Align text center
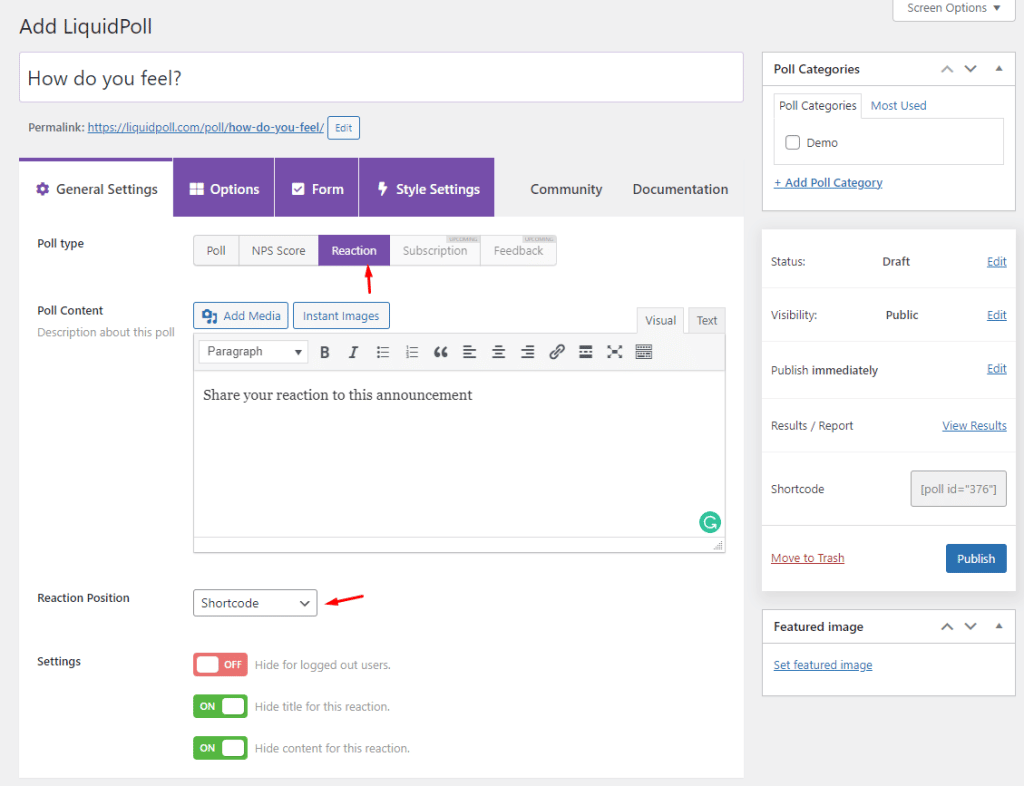The image size is (1024, 786). 498,353
